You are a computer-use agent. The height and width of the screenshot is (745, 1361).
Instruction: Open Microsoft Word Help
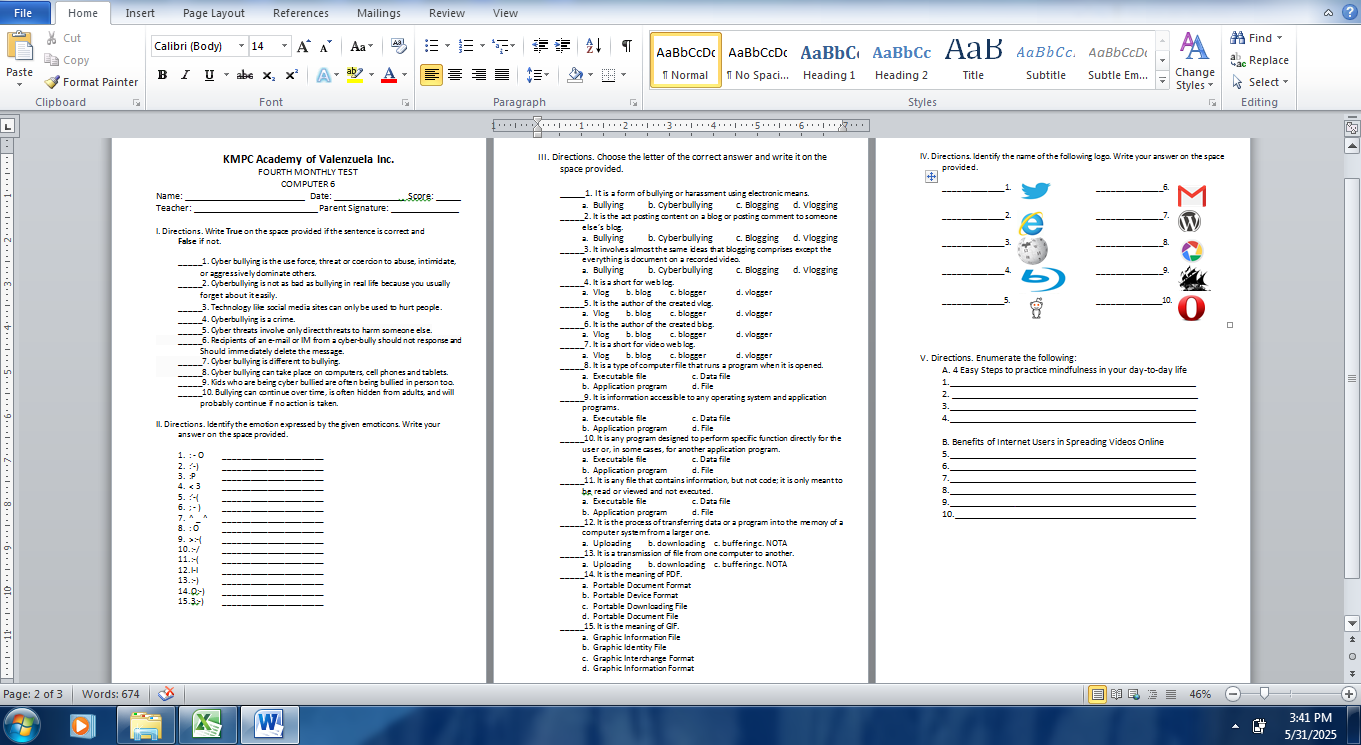tap(1349, 13)
